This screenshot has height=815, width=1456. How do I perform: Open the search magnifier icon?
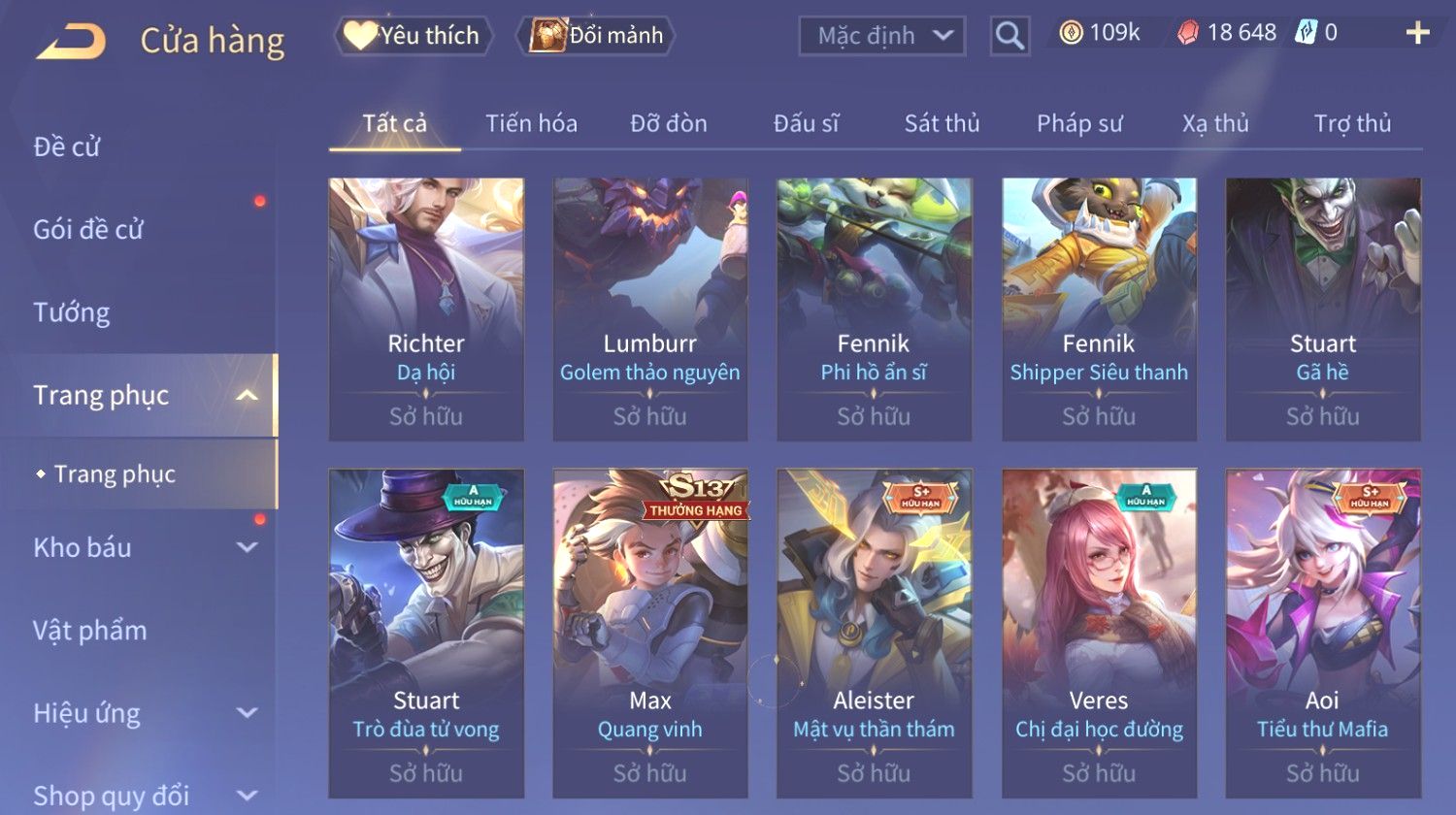pos(1009,36)
